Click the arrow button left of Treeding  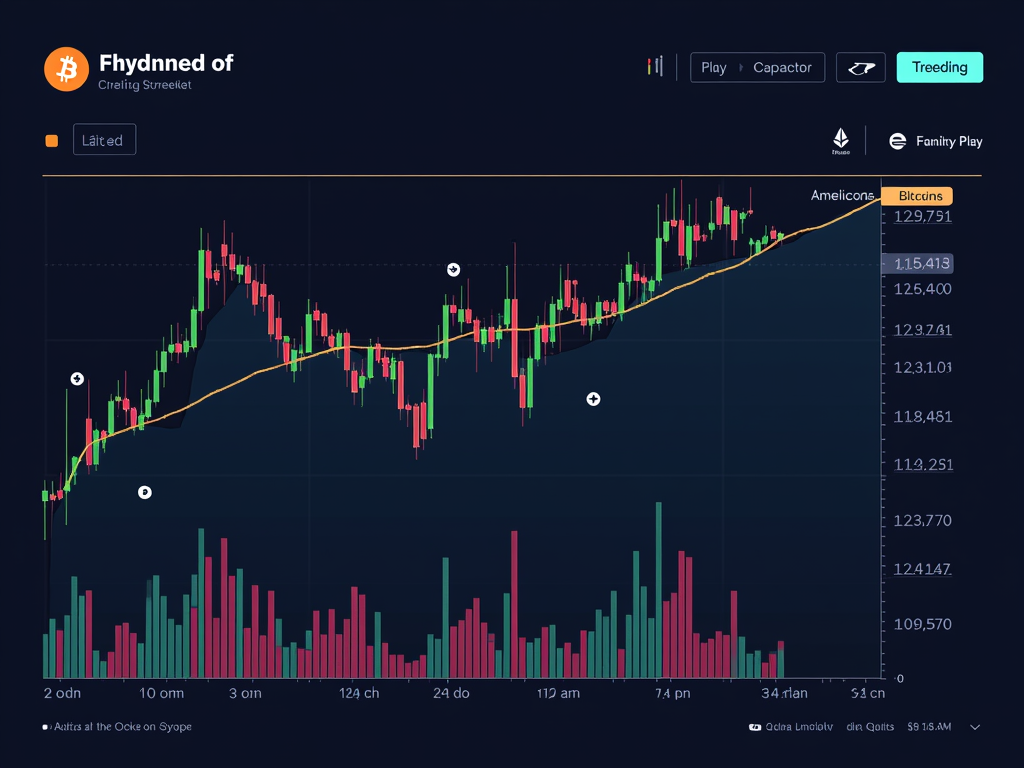click(x=861, y=67)
